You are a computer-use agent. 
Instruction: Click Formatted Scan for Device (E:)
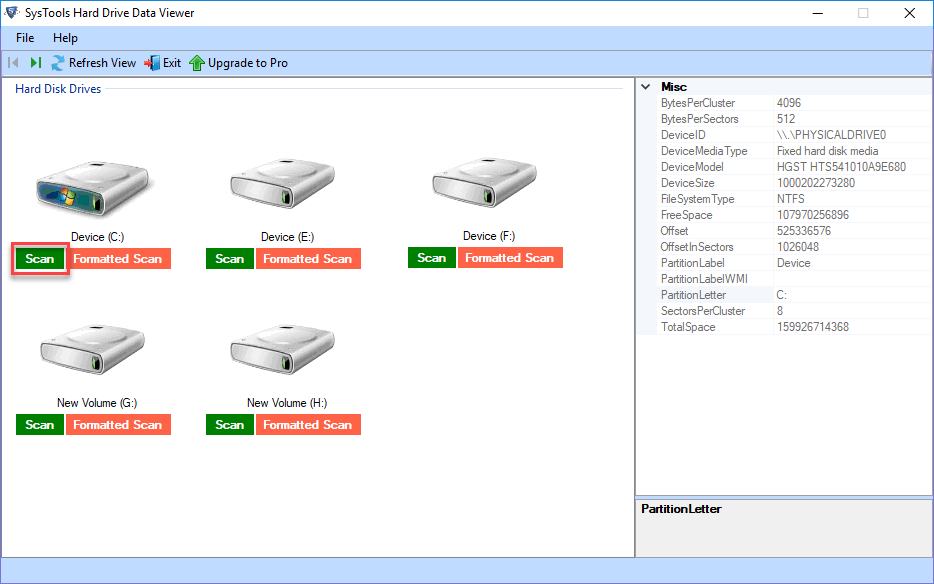point(308,259)
